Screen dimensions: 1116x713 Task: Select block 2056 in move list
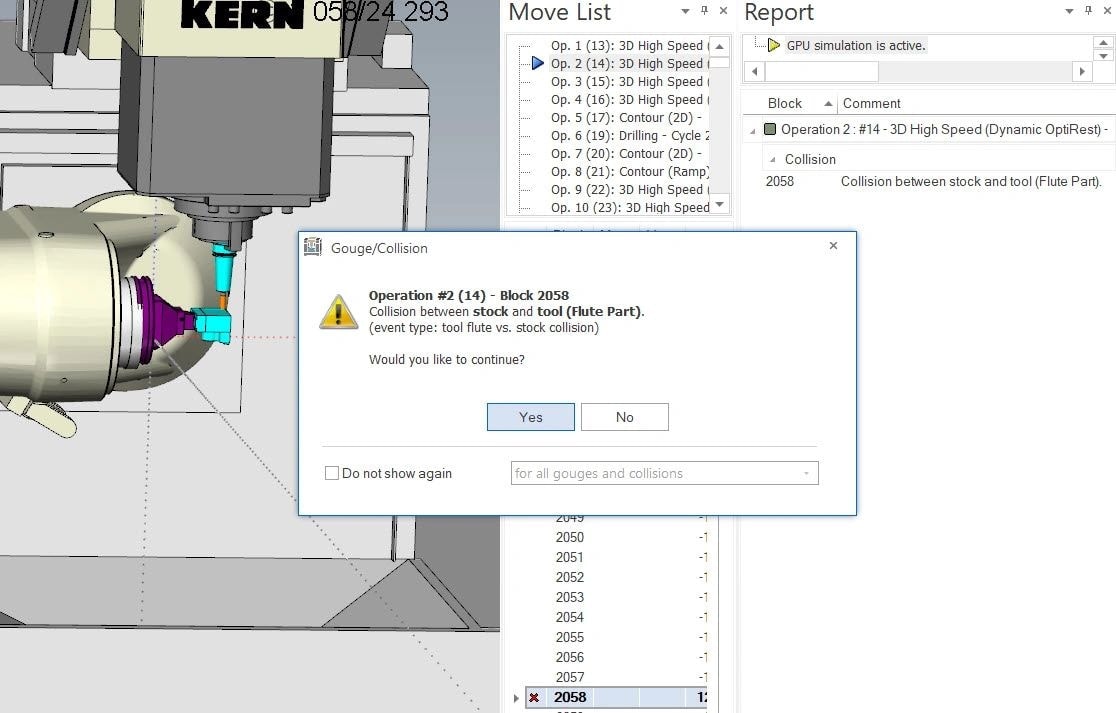569,657
